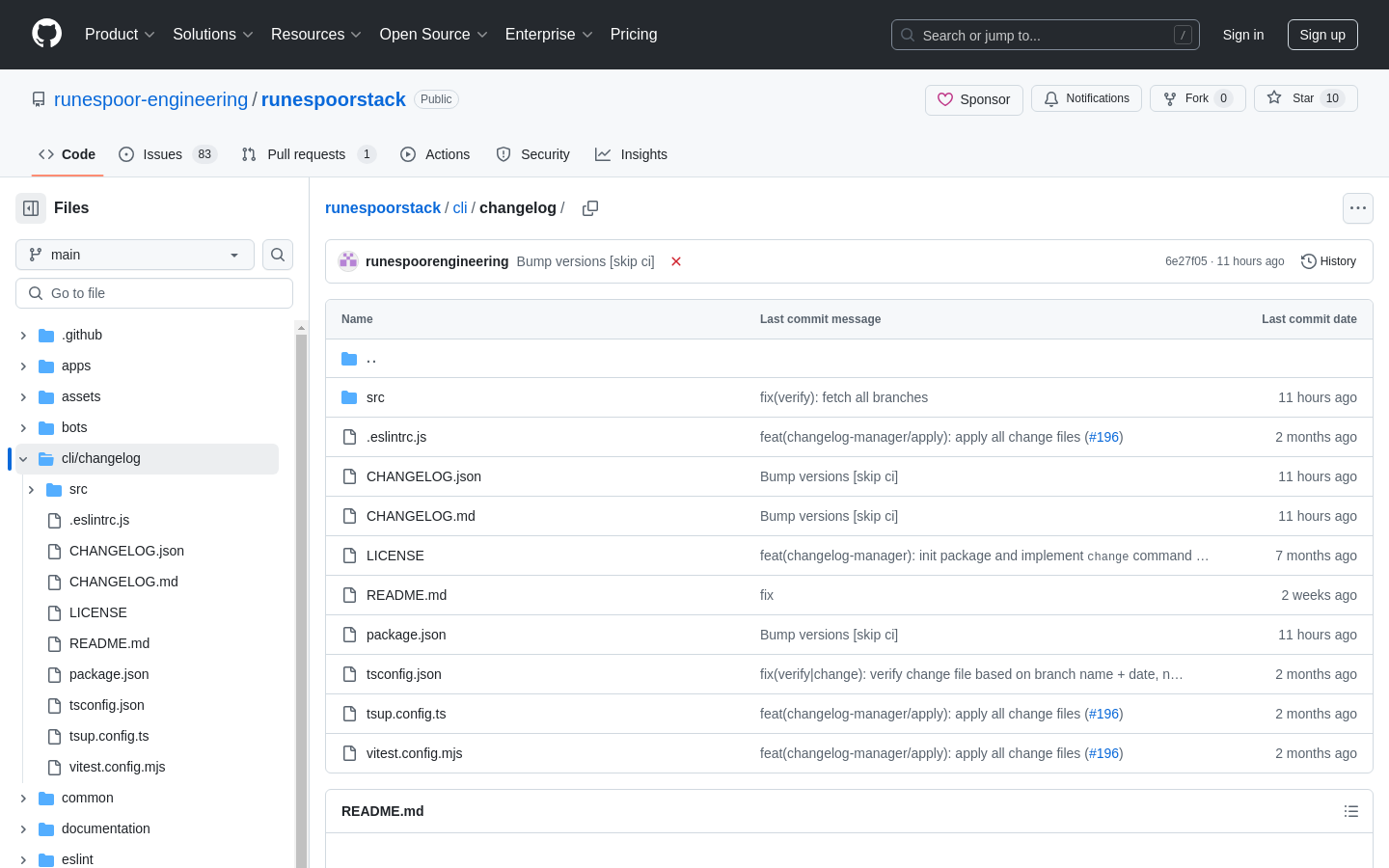Open .eslintrc.js in the file list

(x=396, y=437)
